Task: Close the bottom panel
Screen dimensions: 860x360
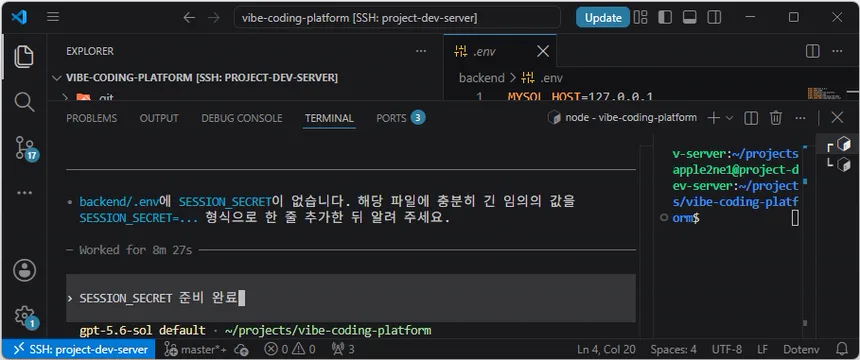Action: click(837, 117)
